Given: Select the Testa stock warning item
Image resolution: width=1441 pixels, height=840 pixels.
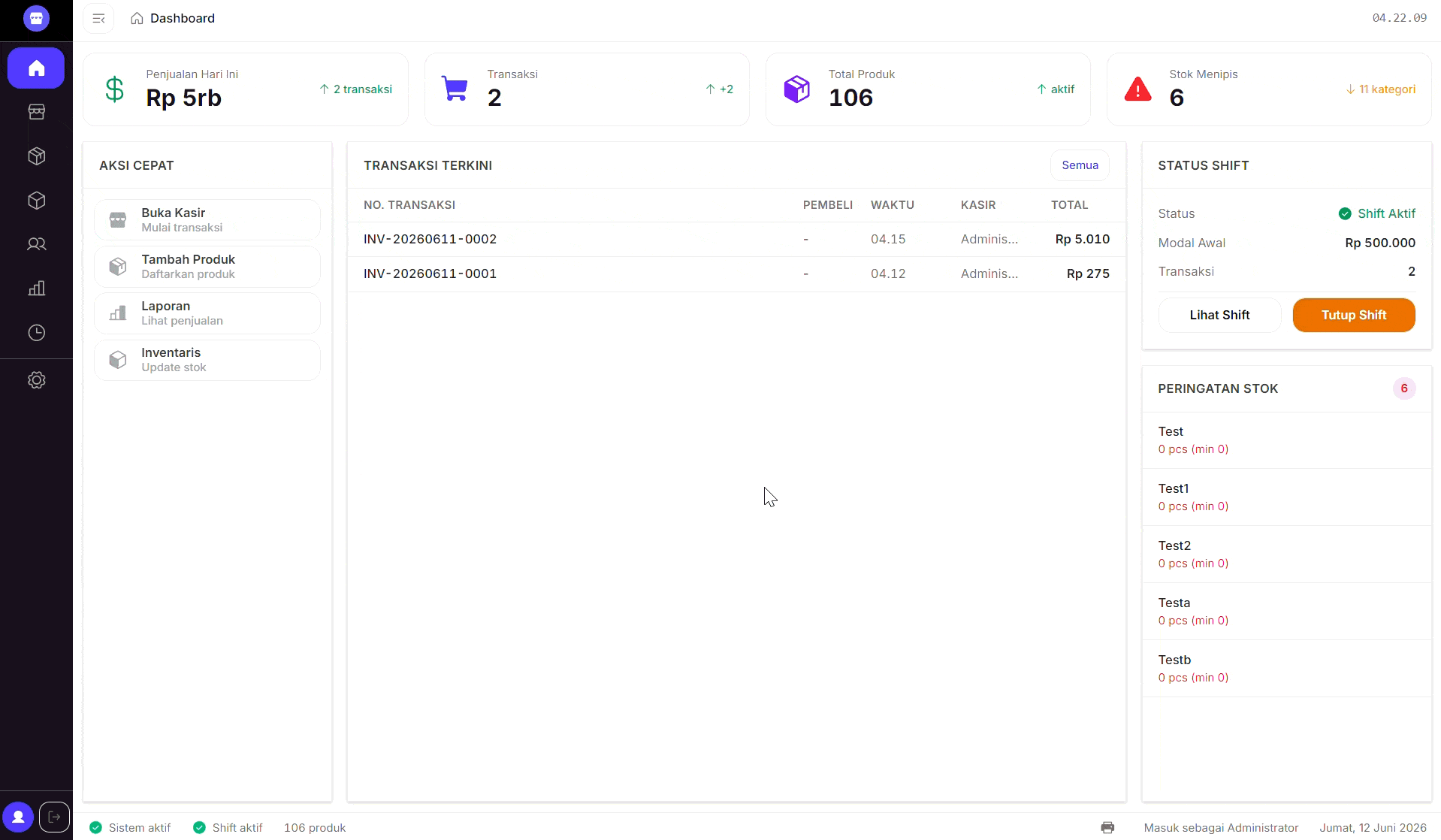Looking at the screenshot, I should 1286,612.
